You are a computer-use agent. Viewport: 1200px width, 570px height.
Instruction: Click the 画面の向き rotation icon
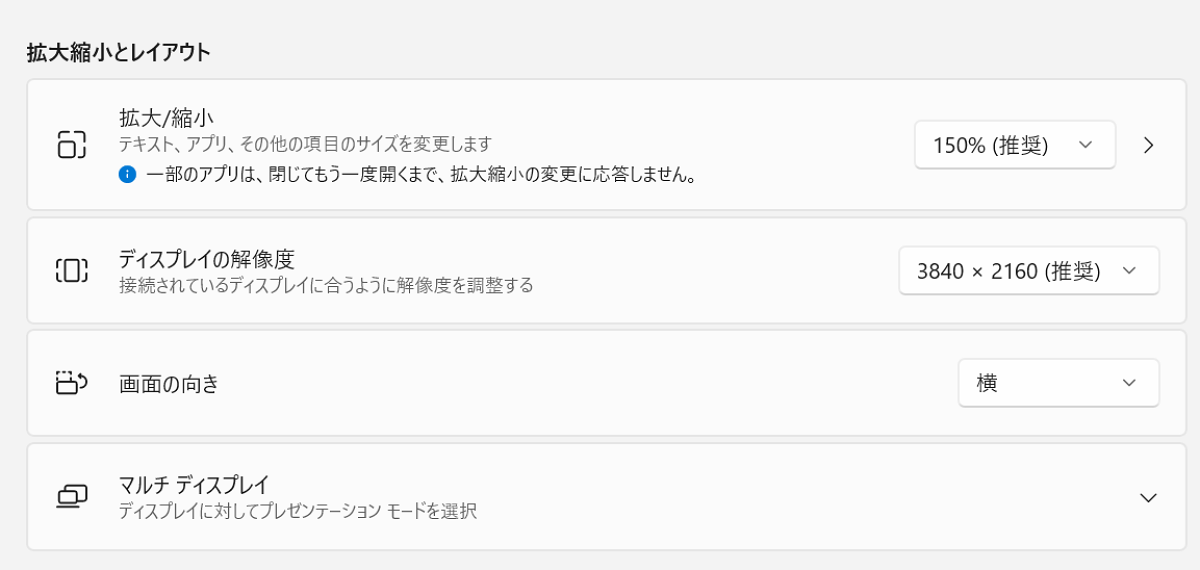coord(72,382)
